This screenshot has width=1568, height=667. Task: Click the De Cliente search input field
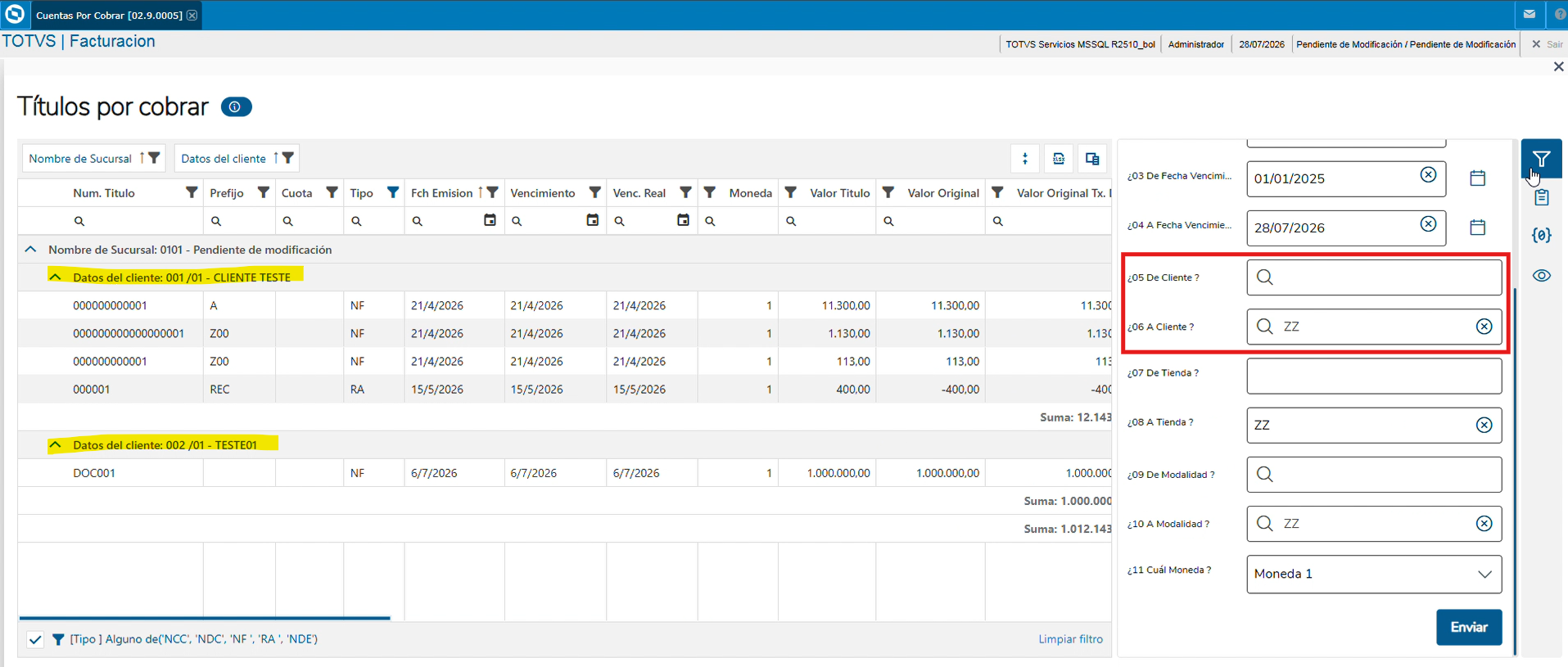pyautogui.click(x=1374, y=277)
